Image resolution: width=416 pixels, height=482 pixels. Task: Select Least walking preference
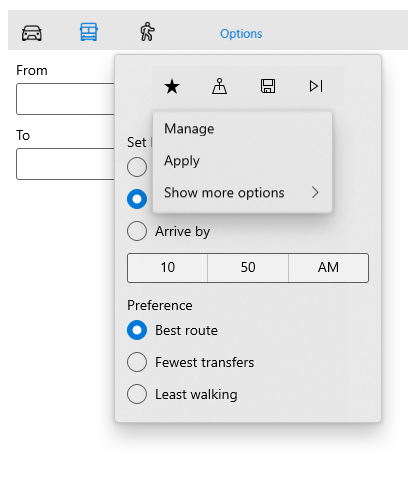(182, 394)
